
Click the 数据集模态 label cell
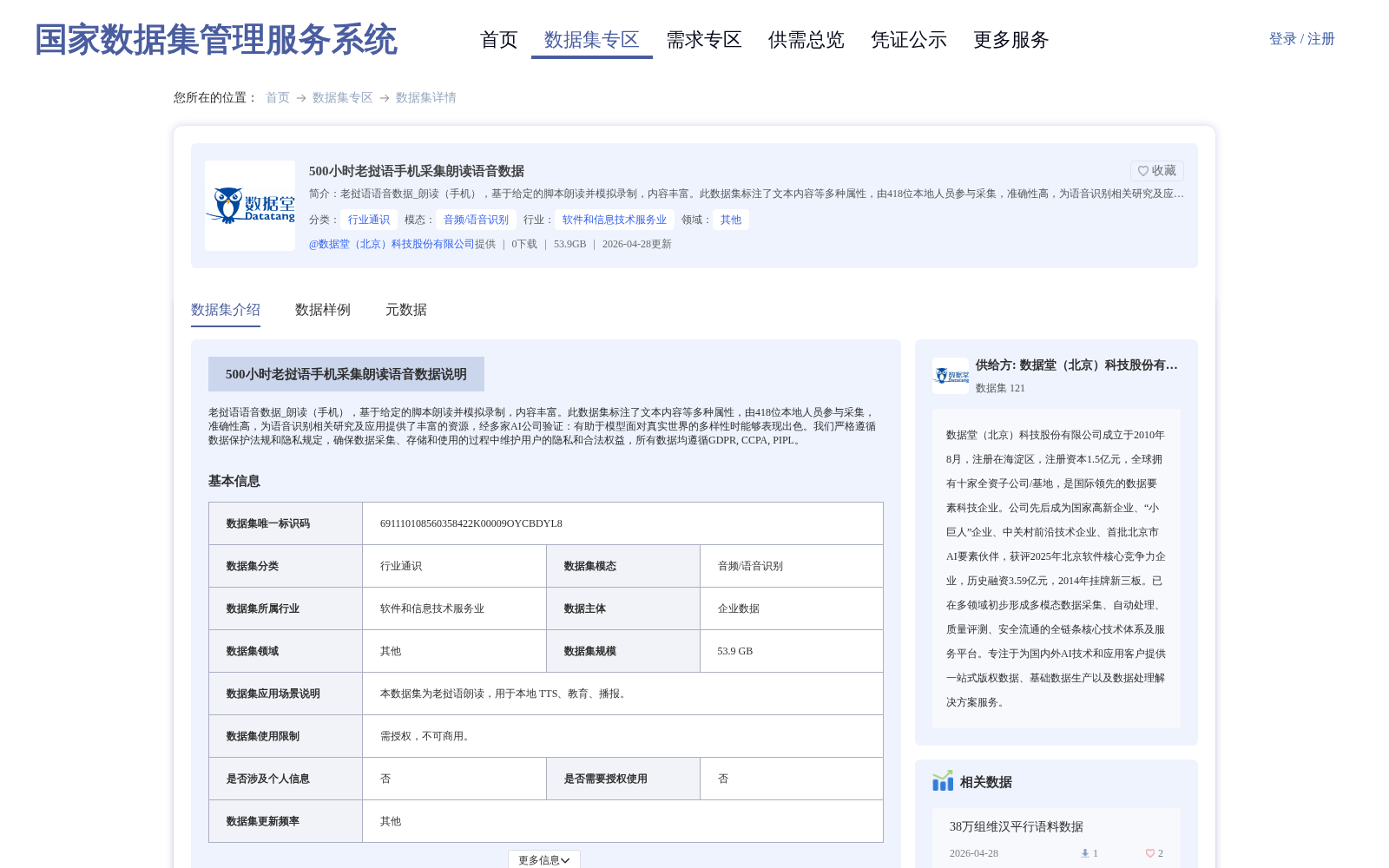[623, 566]
